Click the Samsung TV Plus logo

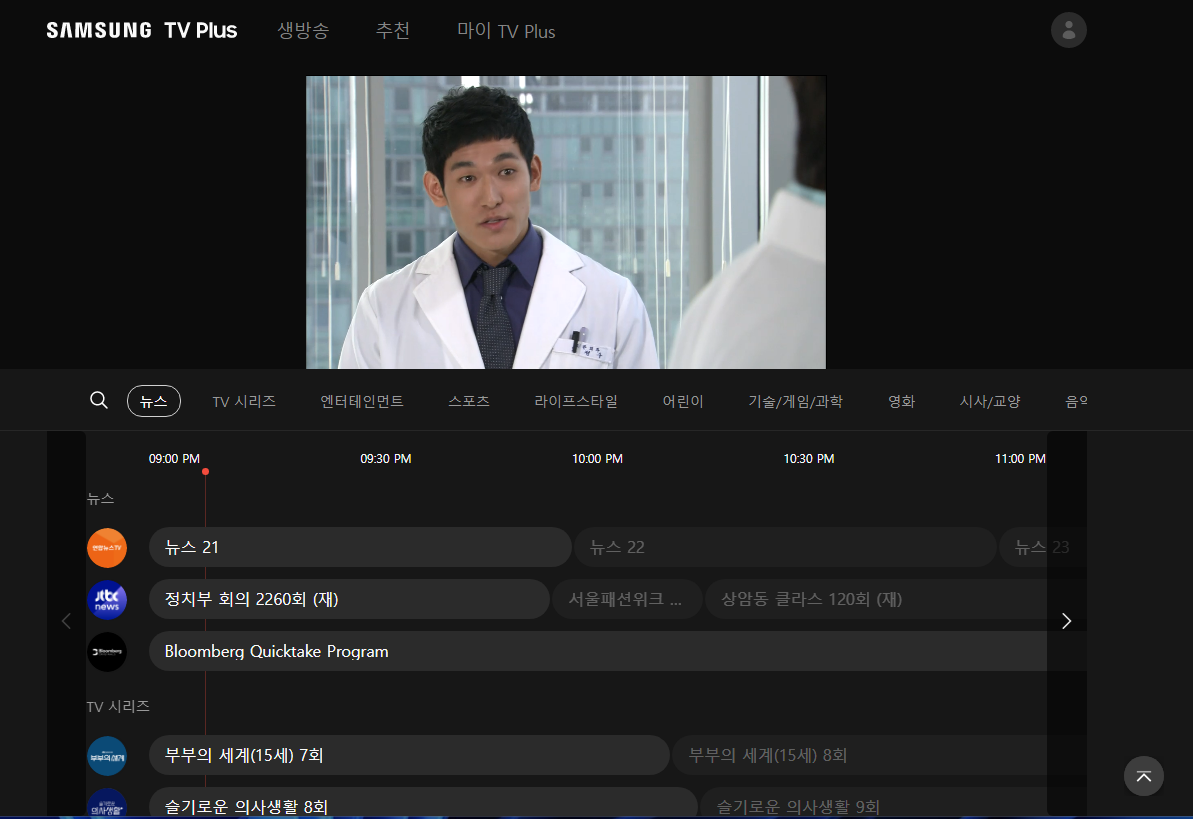tap(140, 29)
